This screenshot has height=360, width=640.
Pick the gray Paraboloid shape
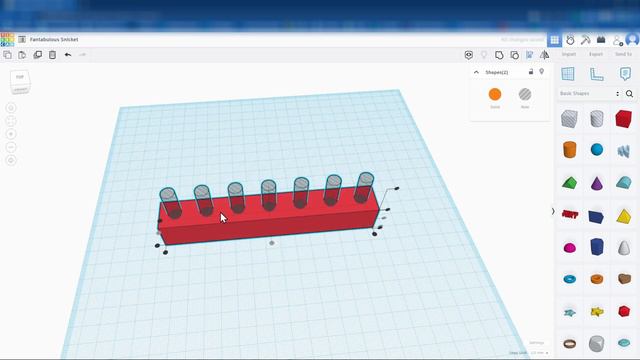pyautogui.click(x=624, y=247)
